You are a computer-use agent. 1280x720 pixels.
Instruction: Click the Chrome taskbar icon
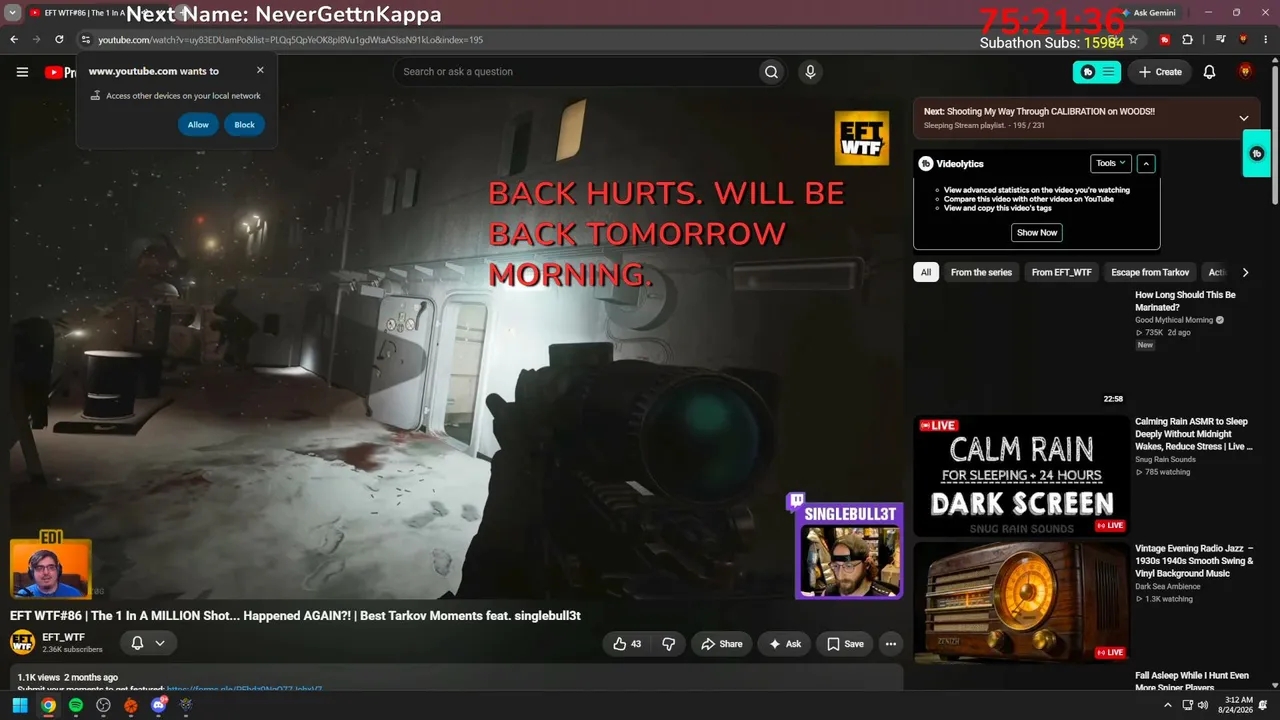point(48,705)
